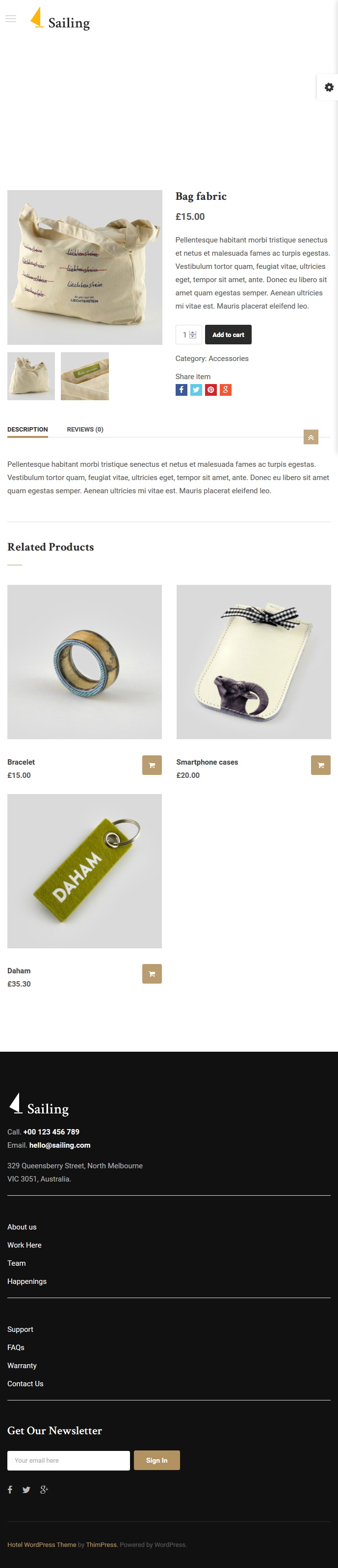Open footer Twitter icon
This screenshot has height=1568, width=338.
(x=26, y=1490)
